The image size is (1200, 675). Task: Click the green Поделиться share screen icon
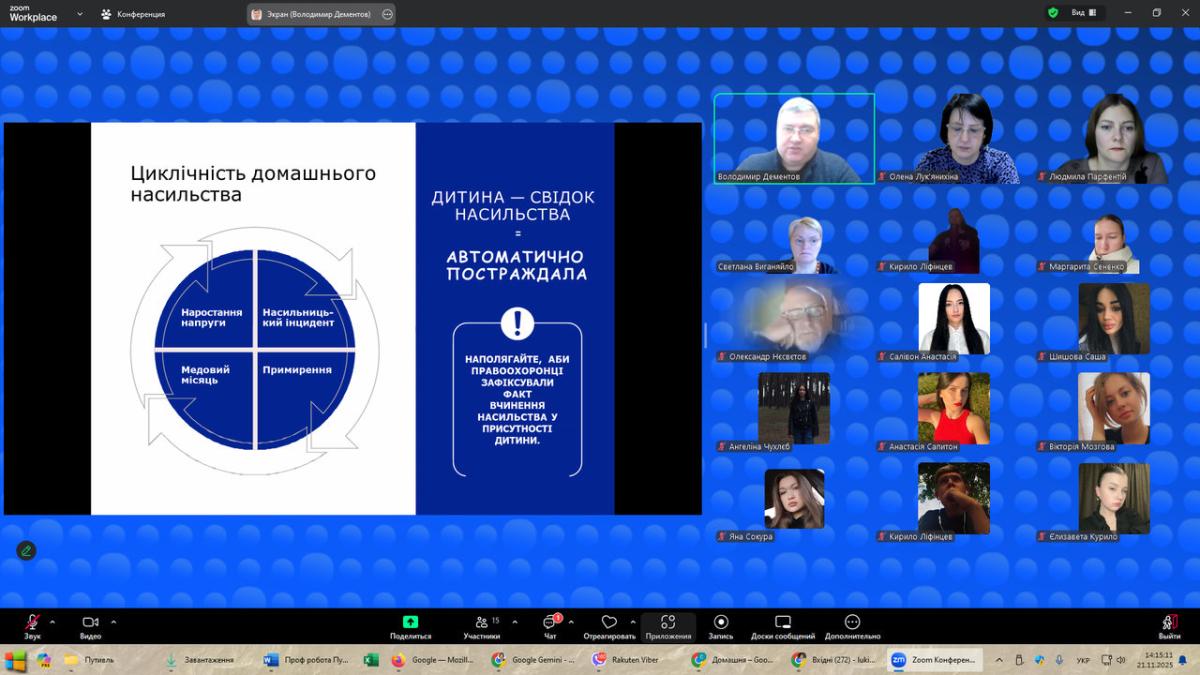pyautogui.click(x=410, y=622)
